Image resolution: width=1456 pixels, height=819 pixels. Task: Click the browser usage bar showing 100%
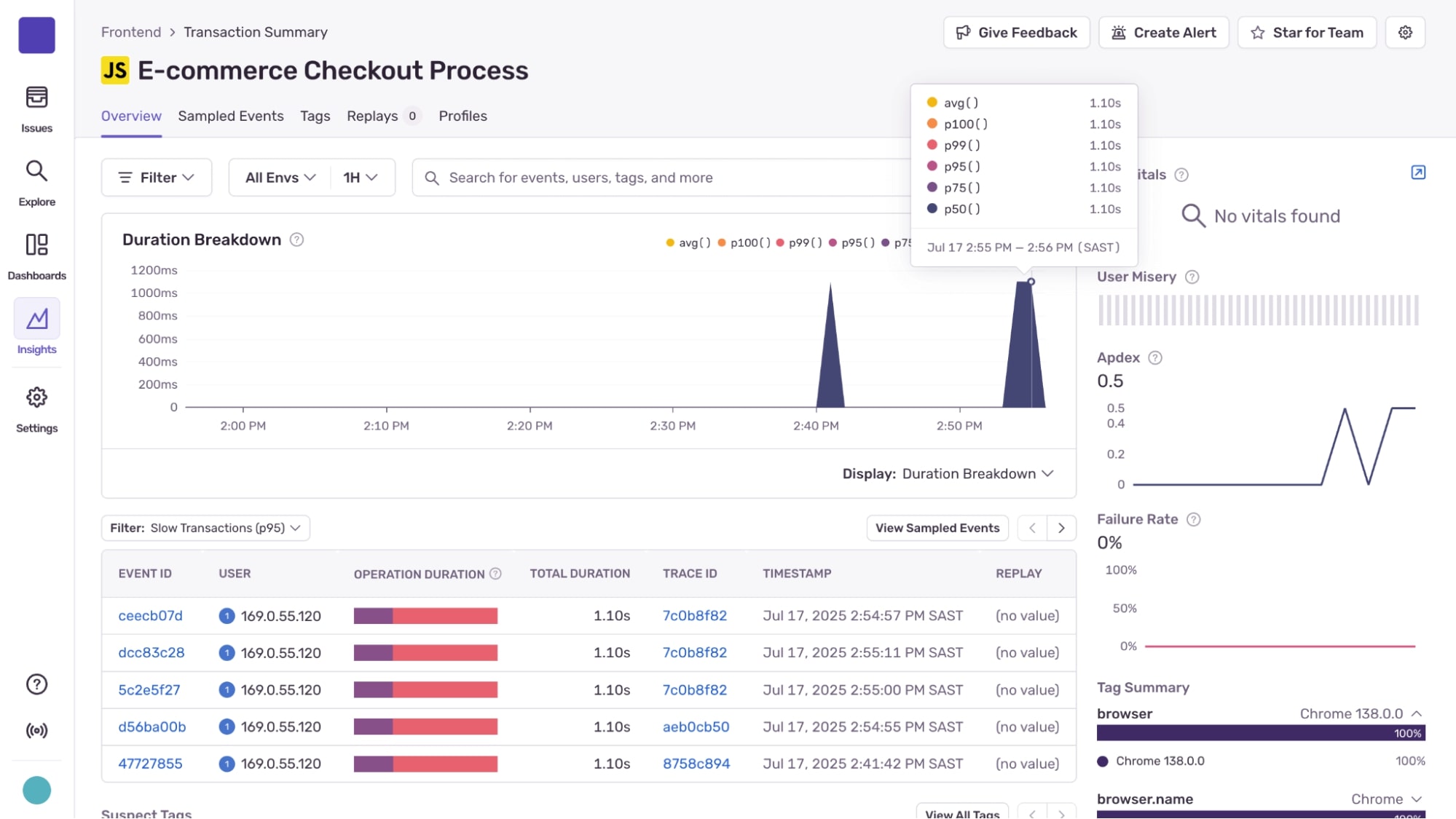tap(1259, 734)
